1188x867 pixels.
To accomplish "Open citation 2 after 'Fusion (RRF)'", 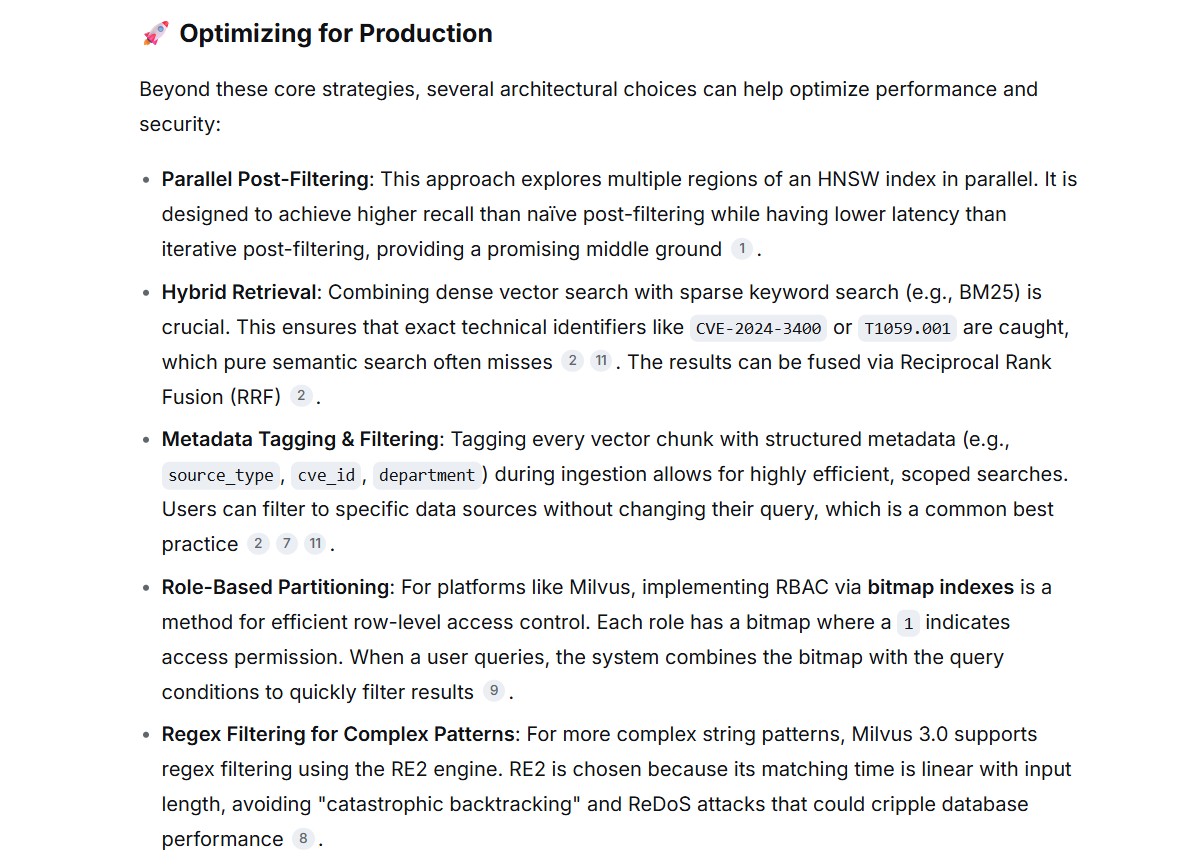I will pyautogui.click(x=301, y=396).
